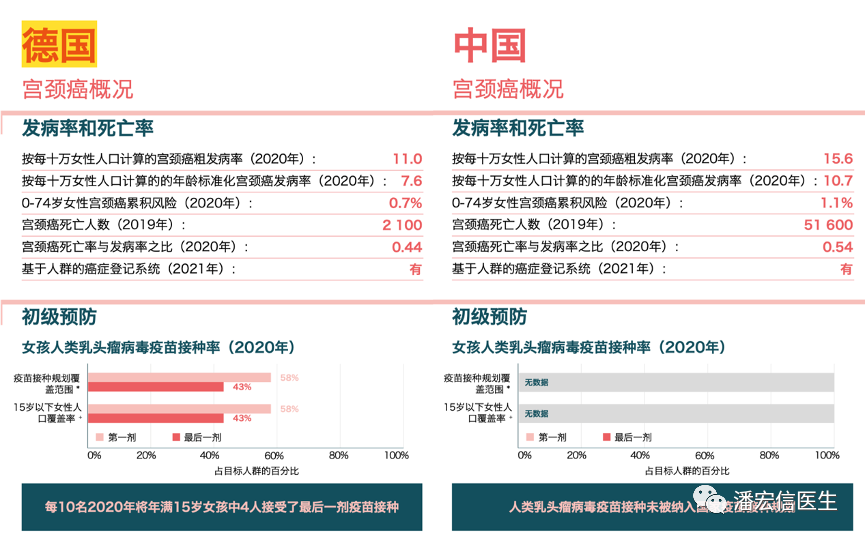Click 43% last-dose bar for 15岁以下女性人口覆盖率
866x539 pixels.
(156, 418)
